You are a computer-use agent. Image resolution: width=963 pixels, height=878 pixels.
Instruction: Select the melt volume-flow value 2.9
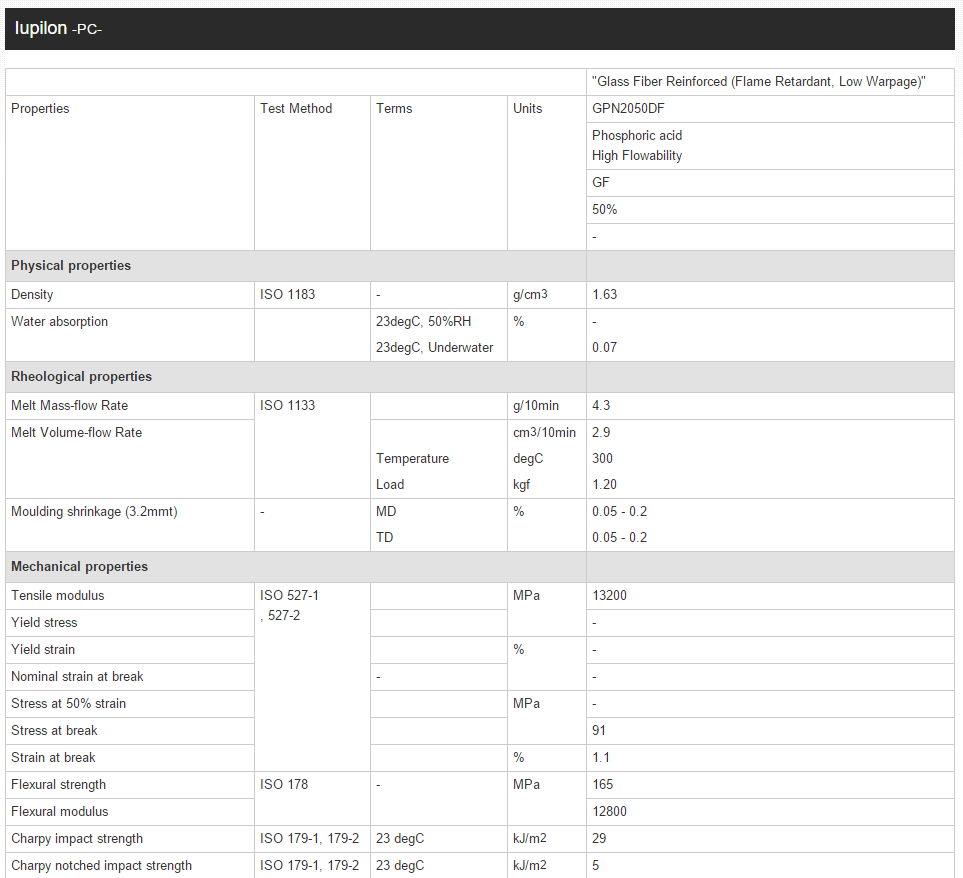coord(601,433)
